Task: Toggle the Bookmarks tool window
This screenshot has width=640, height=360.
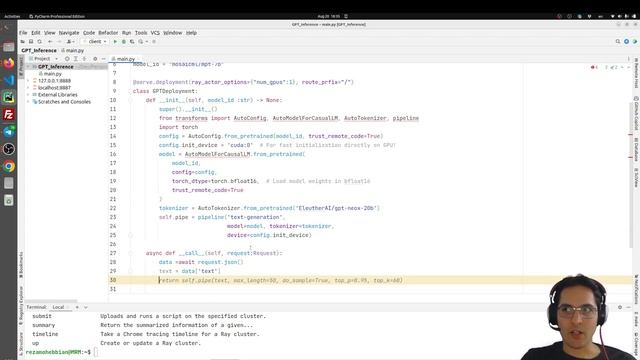Action: click(21, 265)
